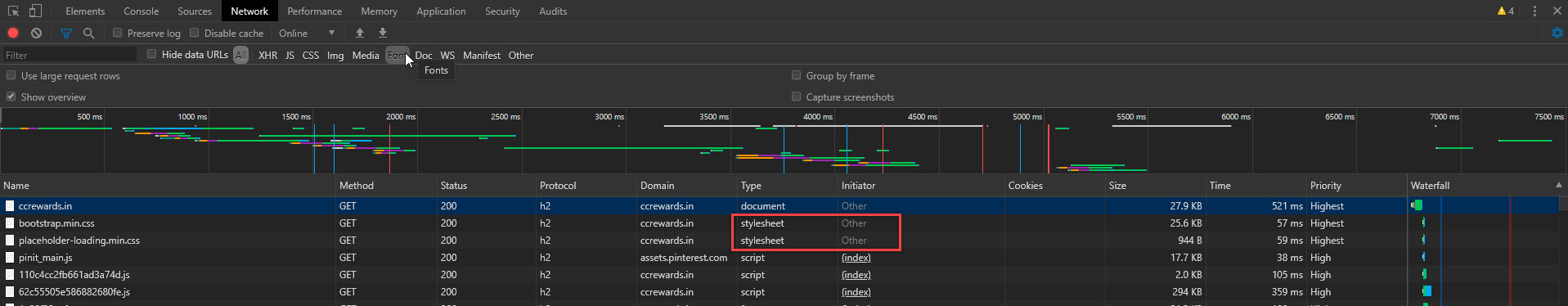
Task: Tick Hide data URLs checkbox
Action: (x=152, y=54)
